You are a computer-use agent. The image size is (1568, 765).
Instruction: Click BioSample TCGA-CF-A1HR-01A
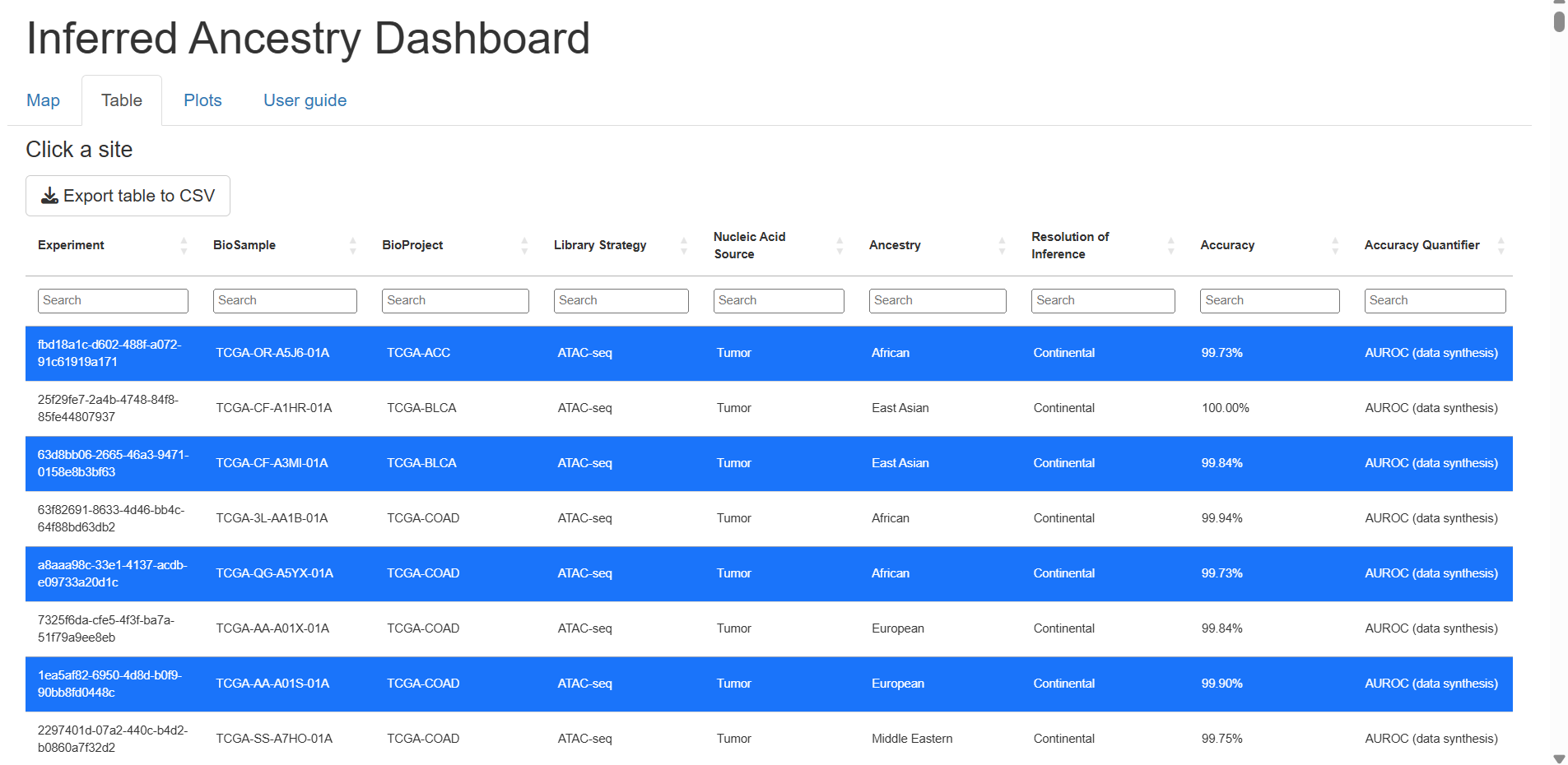pyautogui.click(x=274, y=408)
